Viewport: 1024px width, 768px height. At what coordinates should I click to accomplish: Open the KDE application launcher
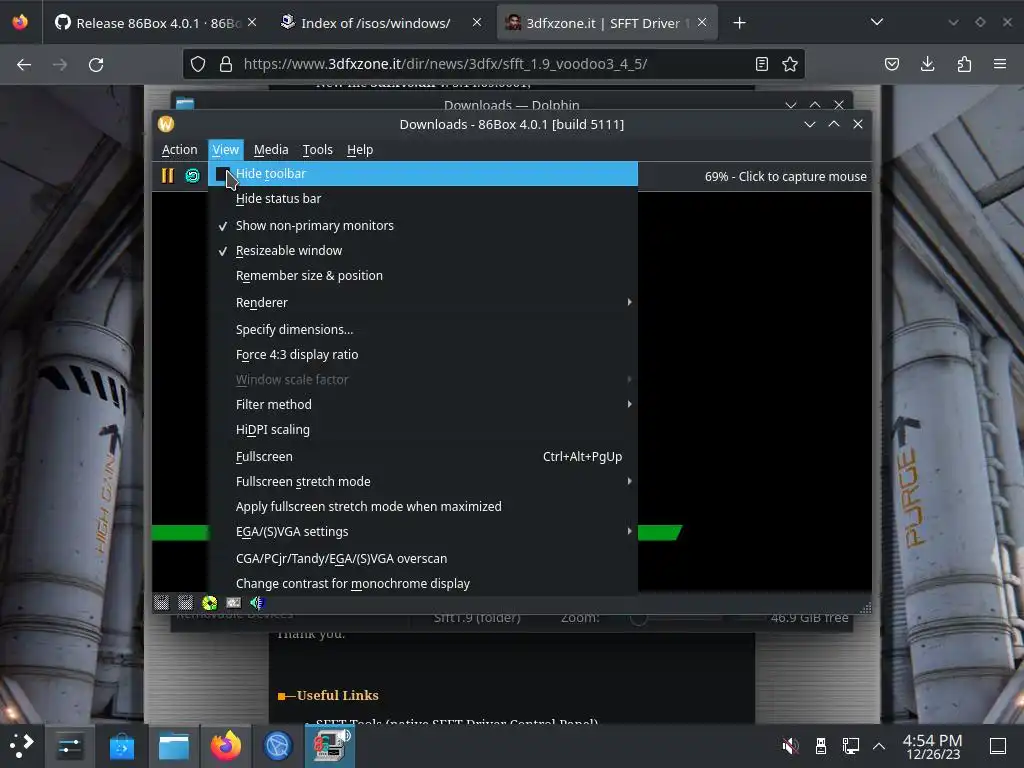click(x=21, y=745)
